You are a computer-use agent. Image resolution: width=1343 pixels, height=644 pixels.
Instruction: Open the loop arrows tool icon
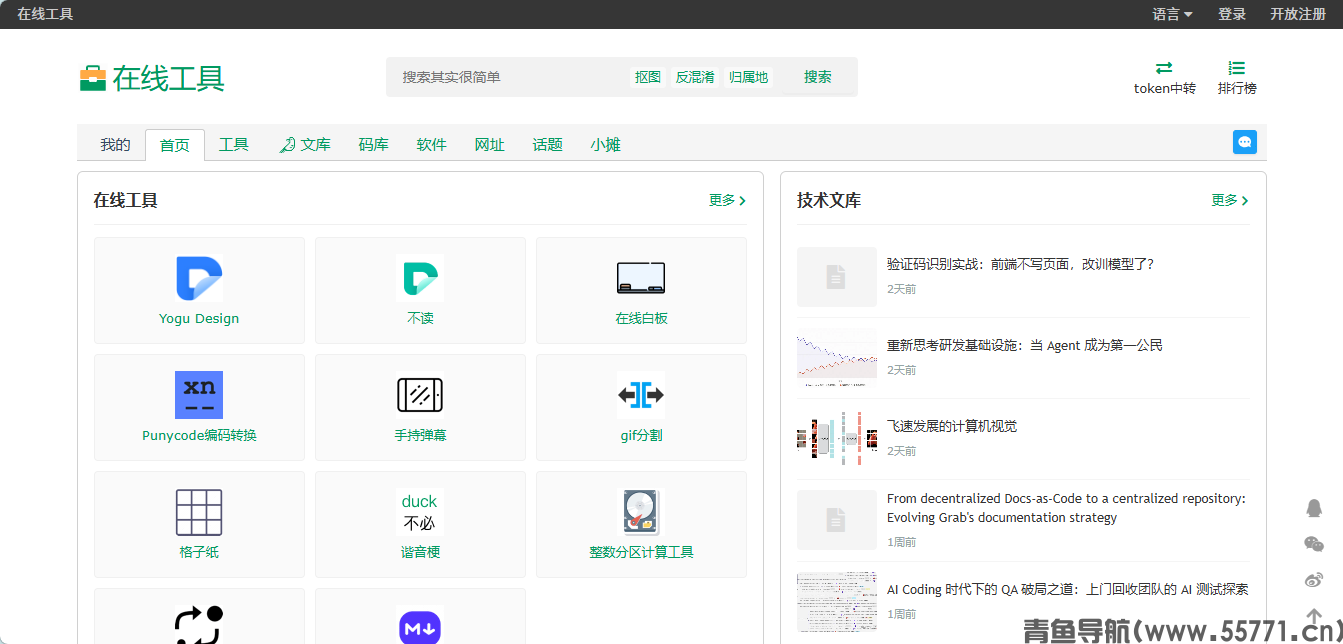pos(199,625)
